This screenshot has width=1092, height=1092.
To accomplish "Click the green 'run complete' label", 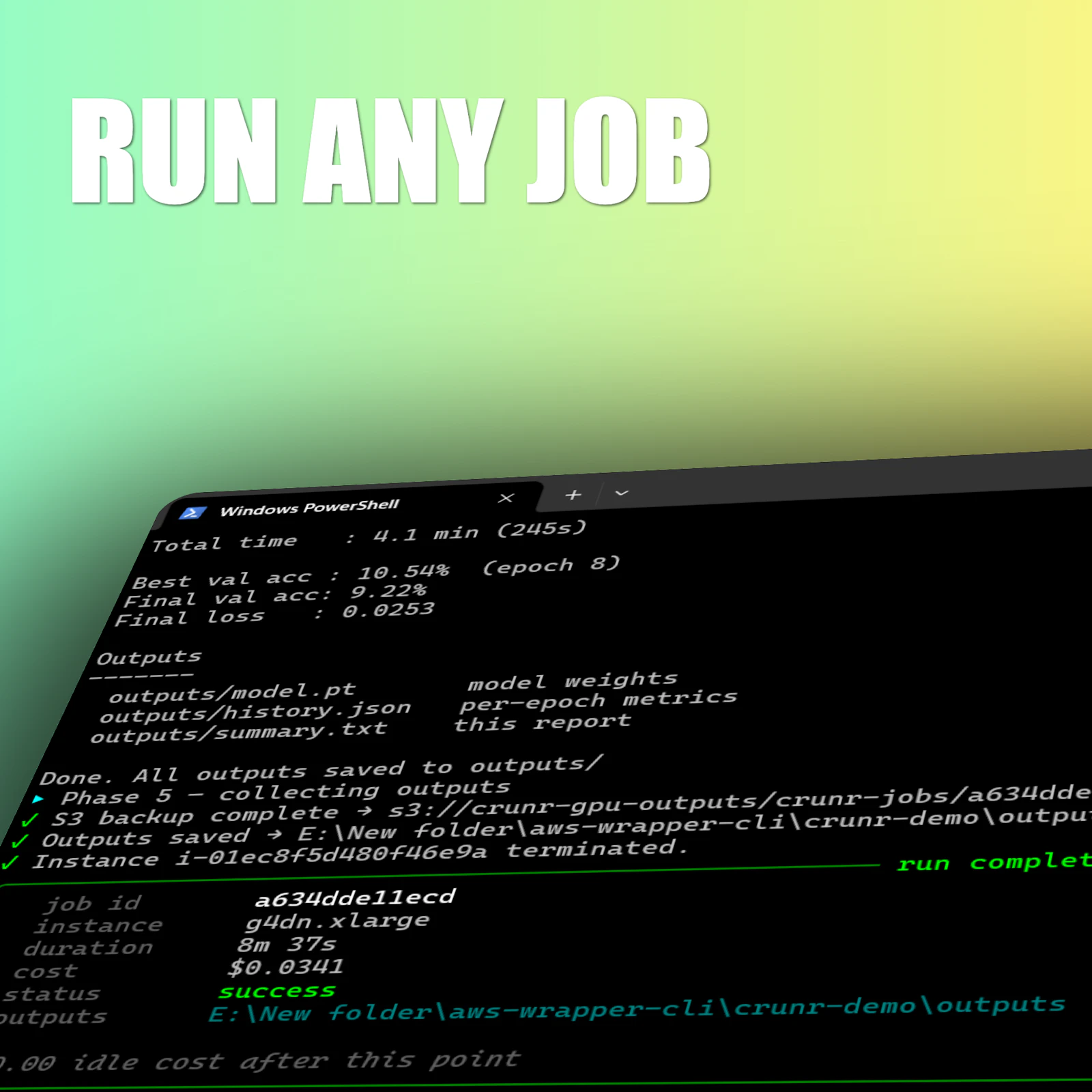I will click(995, 862).
